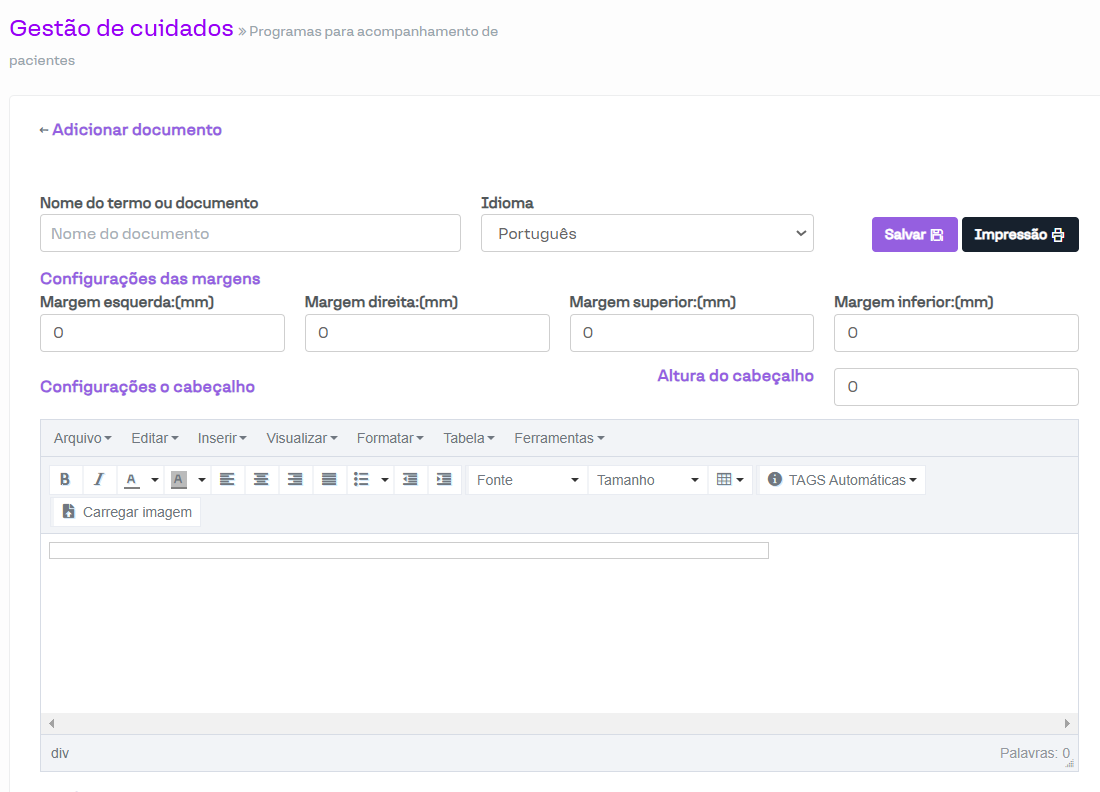Screen dimensions: 1100x792
Task: Insert a bullet list
Action: click(x=362, y=480)
